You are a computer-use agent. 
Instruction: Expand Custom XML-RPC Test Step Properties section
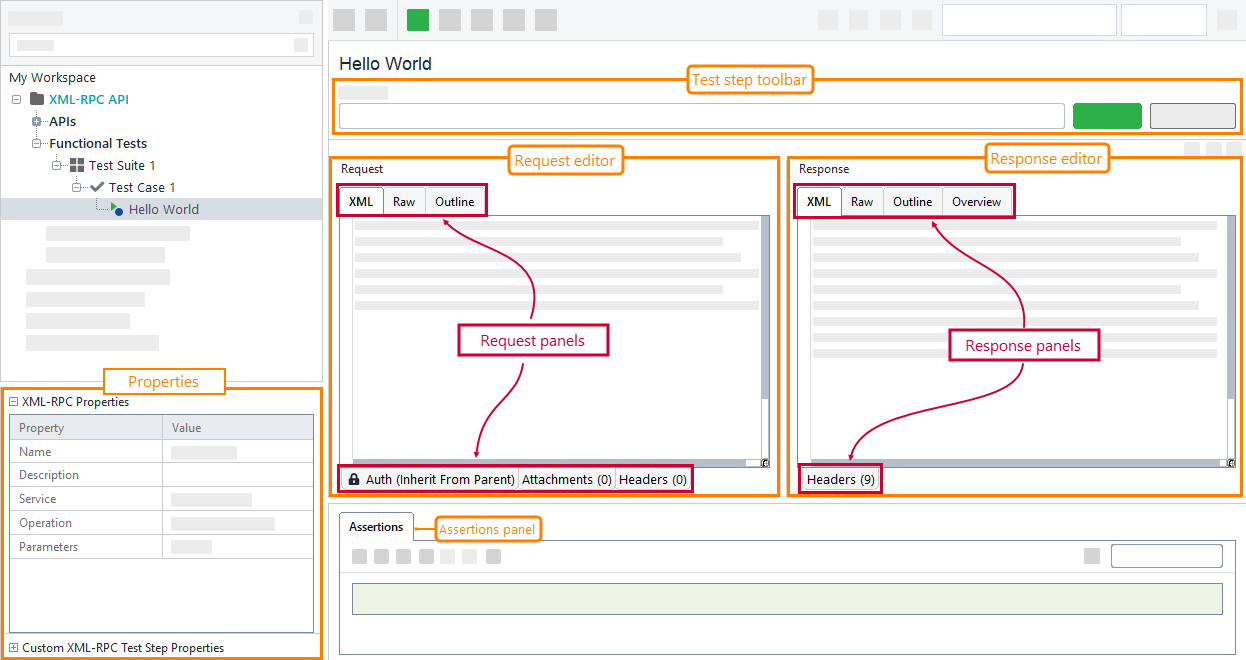(13, 647)
